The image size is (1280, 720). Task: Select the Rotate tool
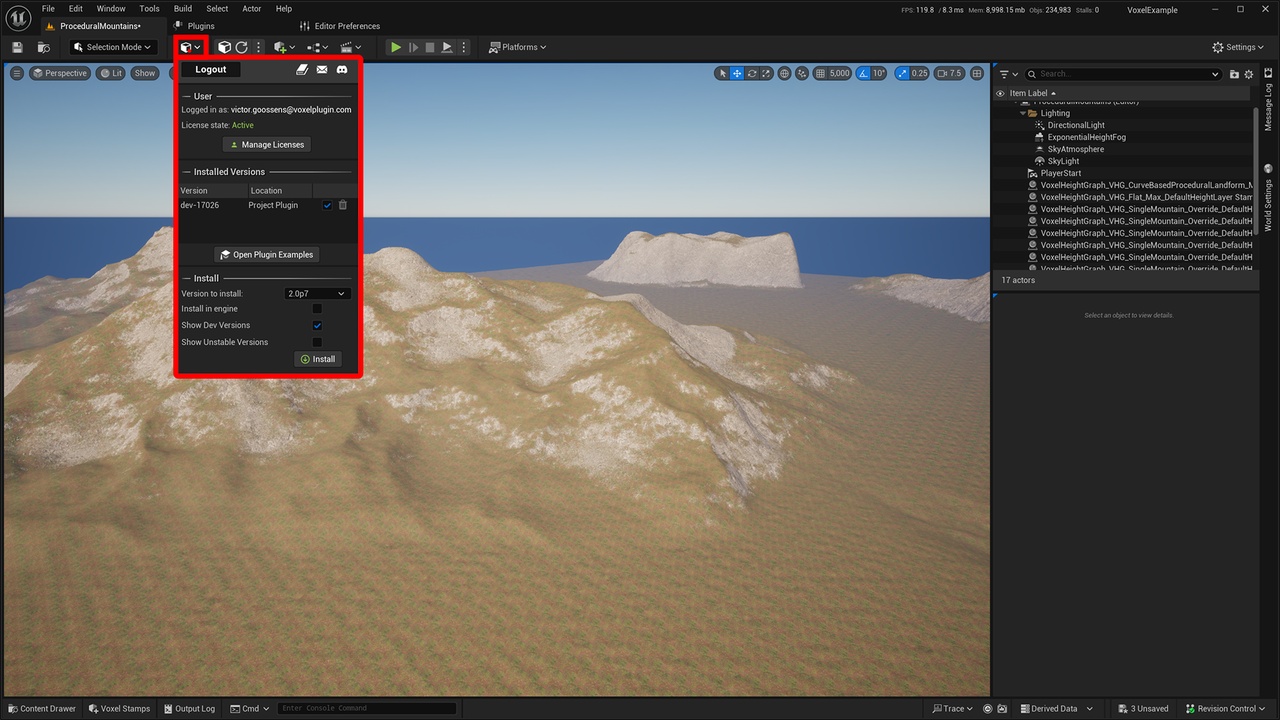pyautogui.click(x=751, y=73)
